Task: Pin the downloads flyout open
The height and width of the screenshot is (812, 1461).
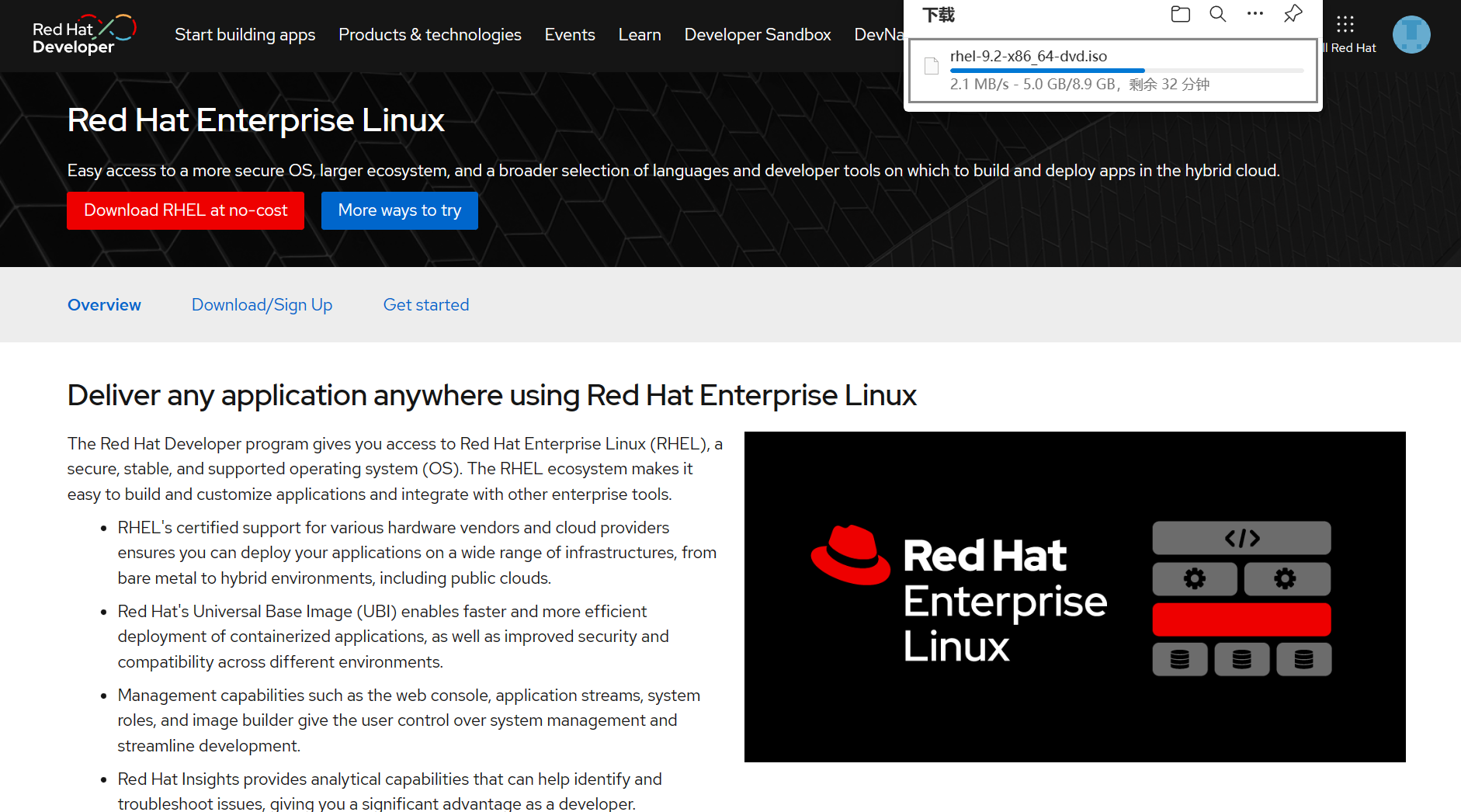Action: pyautogui.click(x=1293, y=12)
